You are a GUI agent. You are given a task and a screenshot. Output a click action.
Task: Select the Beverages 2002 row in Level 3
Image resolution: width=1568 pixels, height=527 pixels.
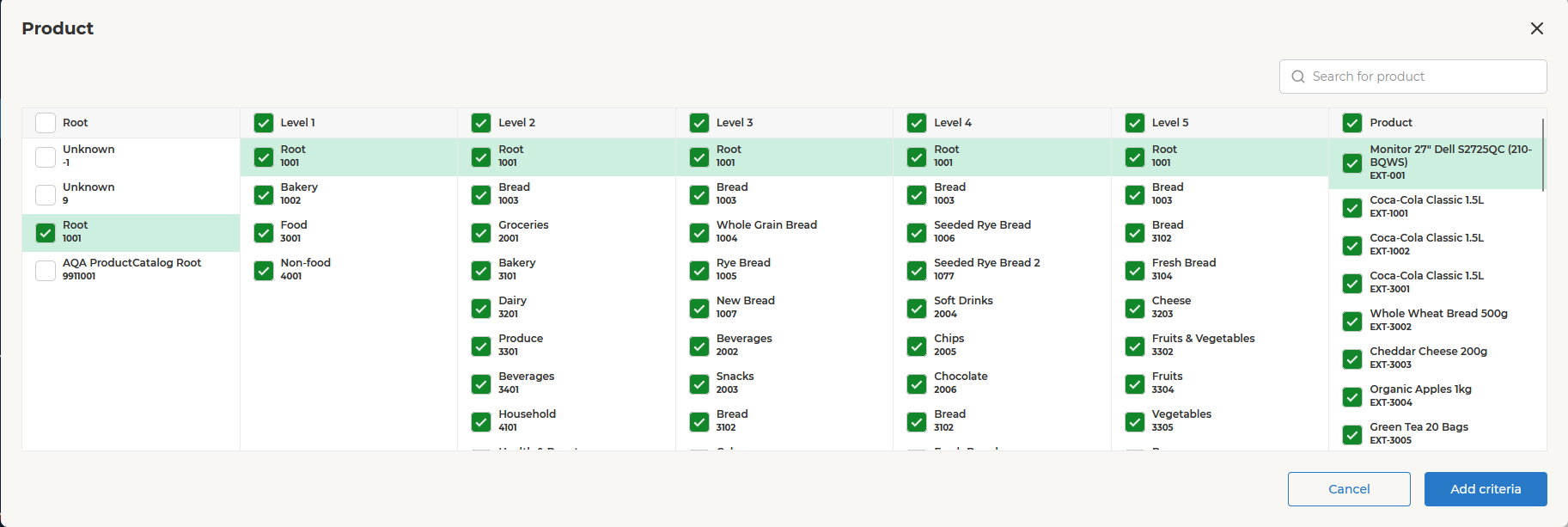pos(784,346)
